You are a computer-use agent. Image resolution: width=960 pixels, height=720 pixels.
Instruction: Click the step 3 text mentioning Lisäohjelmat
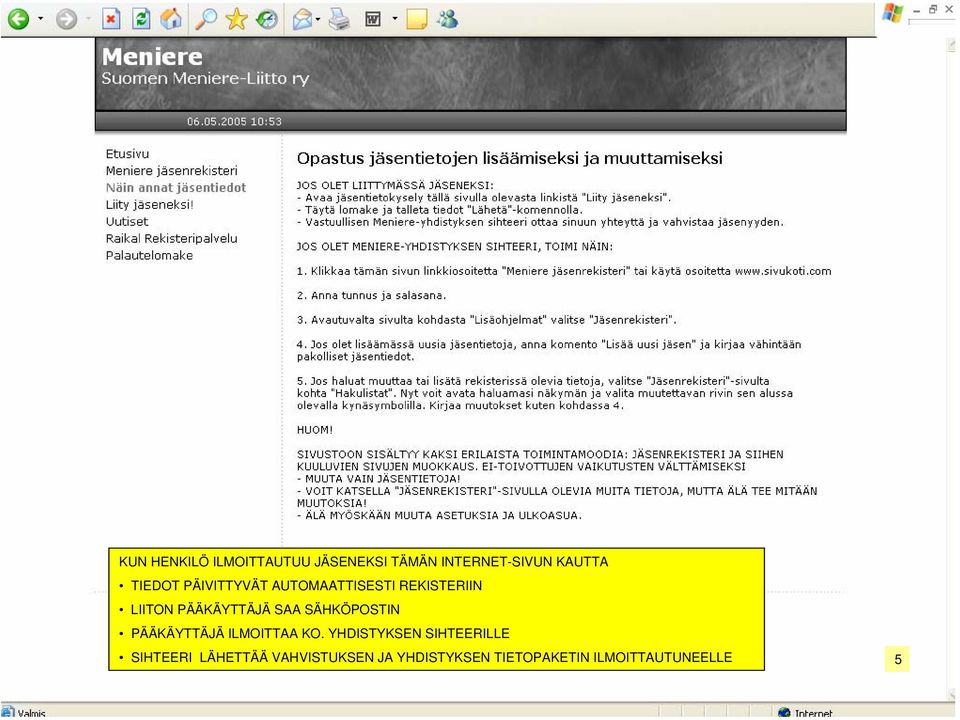[487, 320]
